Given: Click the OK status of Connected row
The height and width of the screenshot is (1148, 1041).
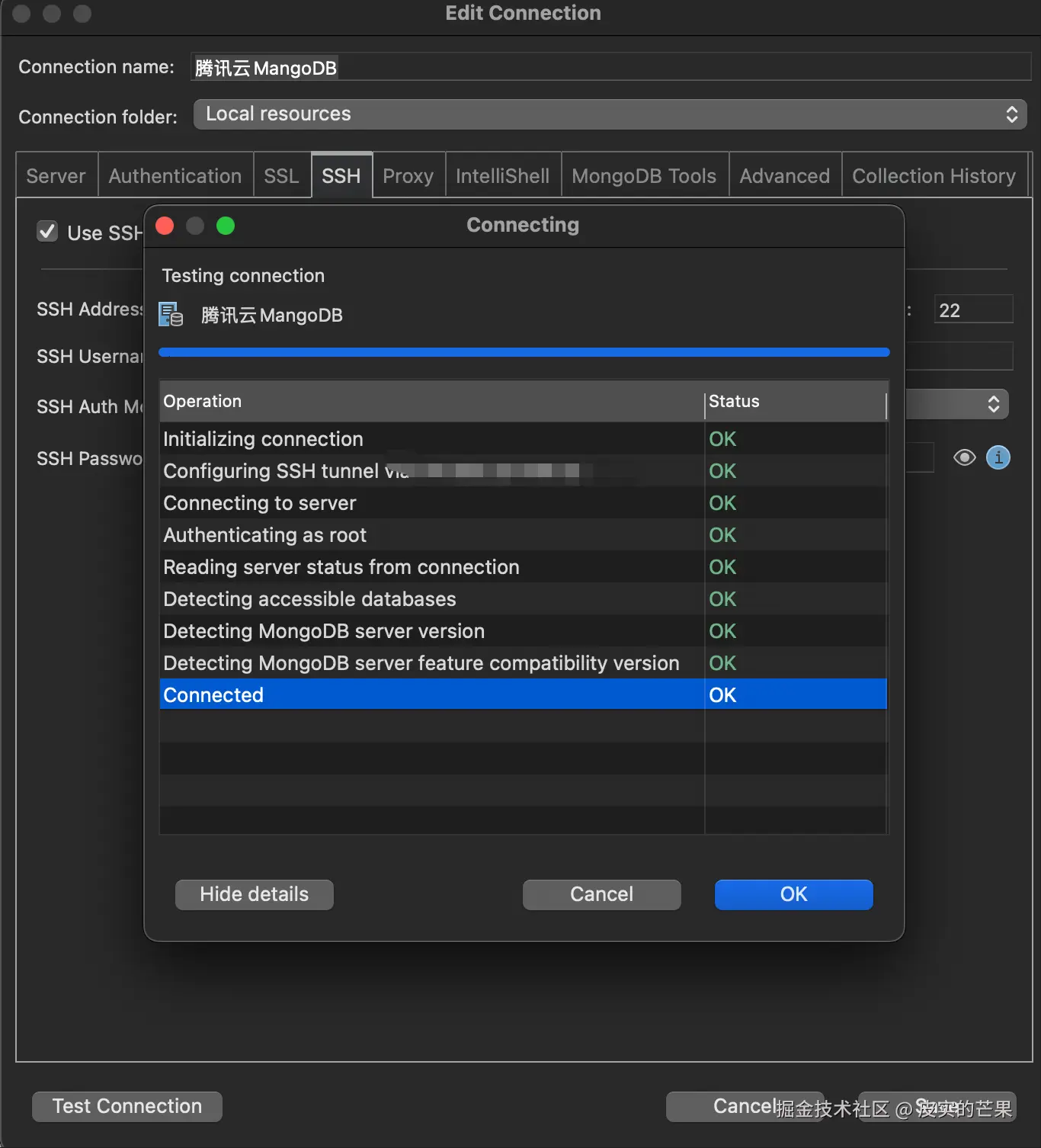Looking at the screenshot, I should click(722, 695).
